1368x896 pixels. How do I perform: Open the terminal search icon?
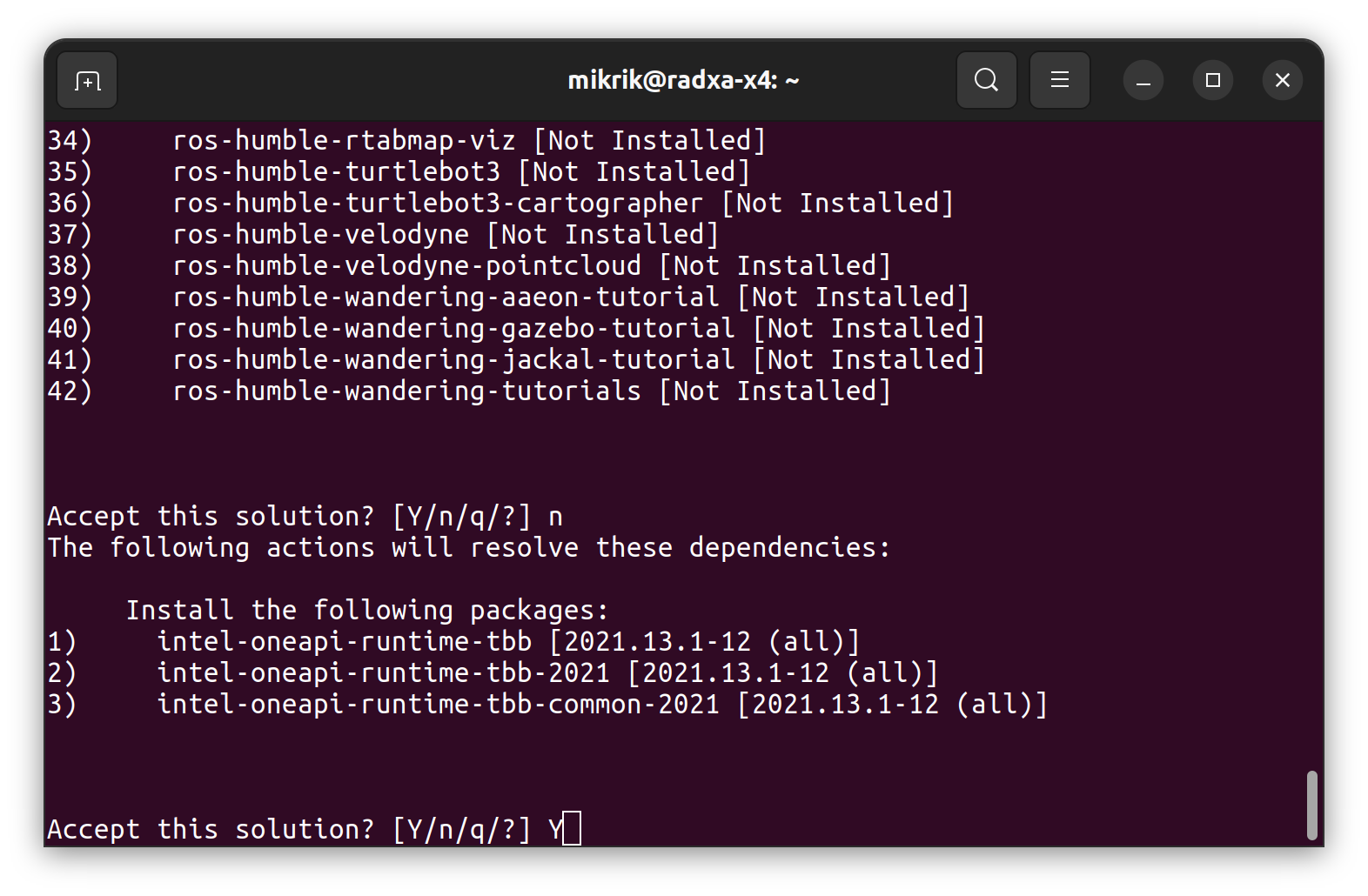(986, 81)
